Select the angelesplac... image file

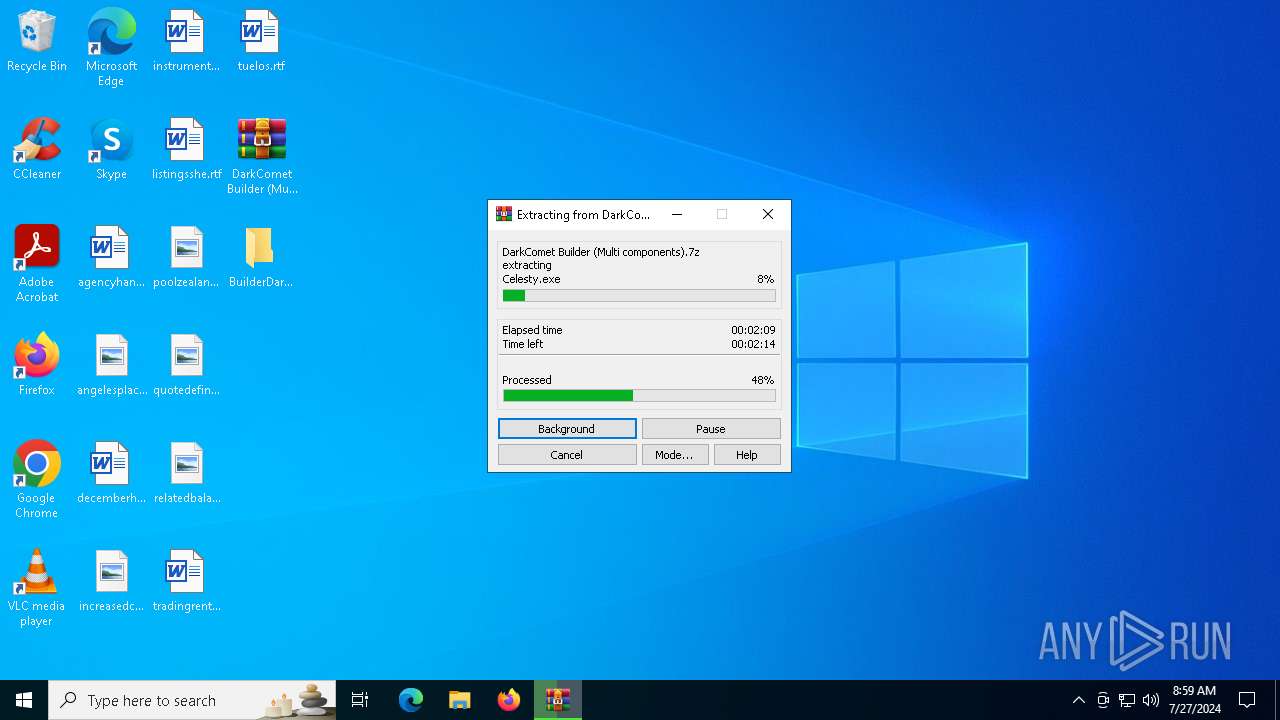click(x=111, y=366)
